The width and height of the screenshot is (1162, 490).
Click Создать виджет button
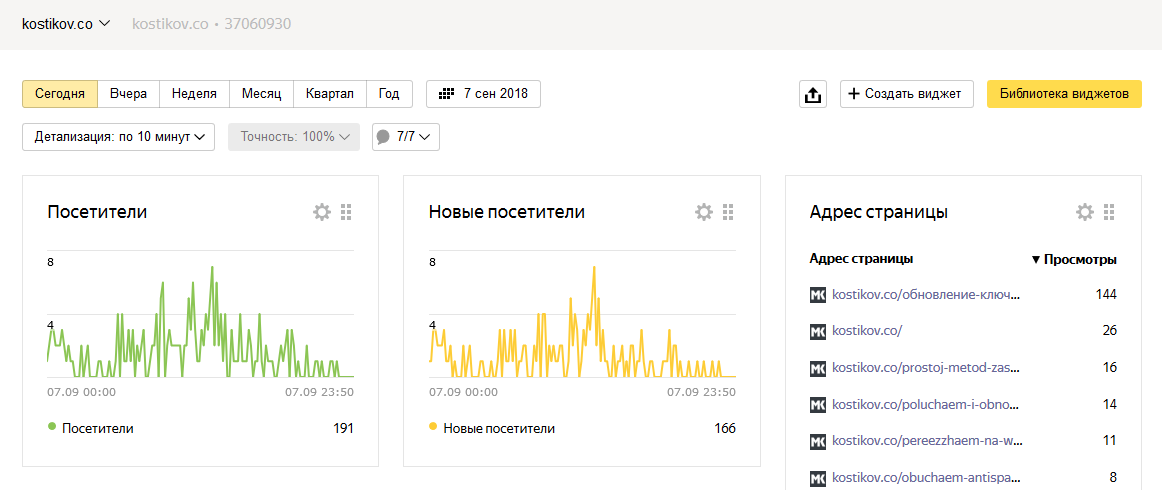tap(906, 94)
